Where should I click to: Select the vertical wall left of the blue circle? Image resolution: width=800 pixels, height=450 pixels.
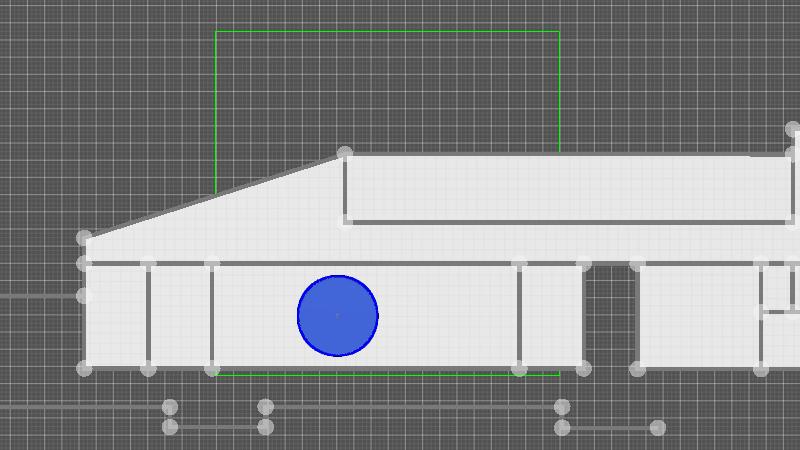point(212,316)
